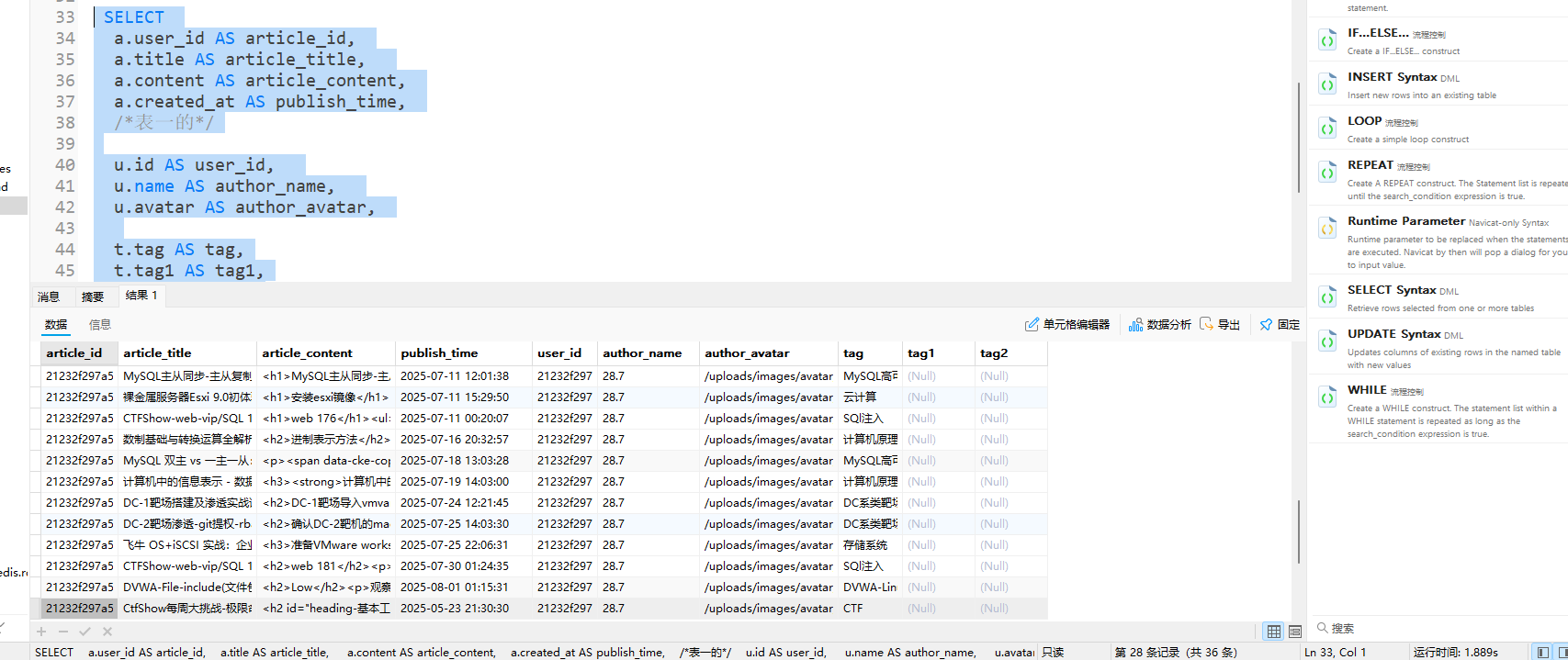Screen dimensions: 1568x660
Task: Click the SQL editor vertical scrollbar
Action: click(x=1298, y=138)
